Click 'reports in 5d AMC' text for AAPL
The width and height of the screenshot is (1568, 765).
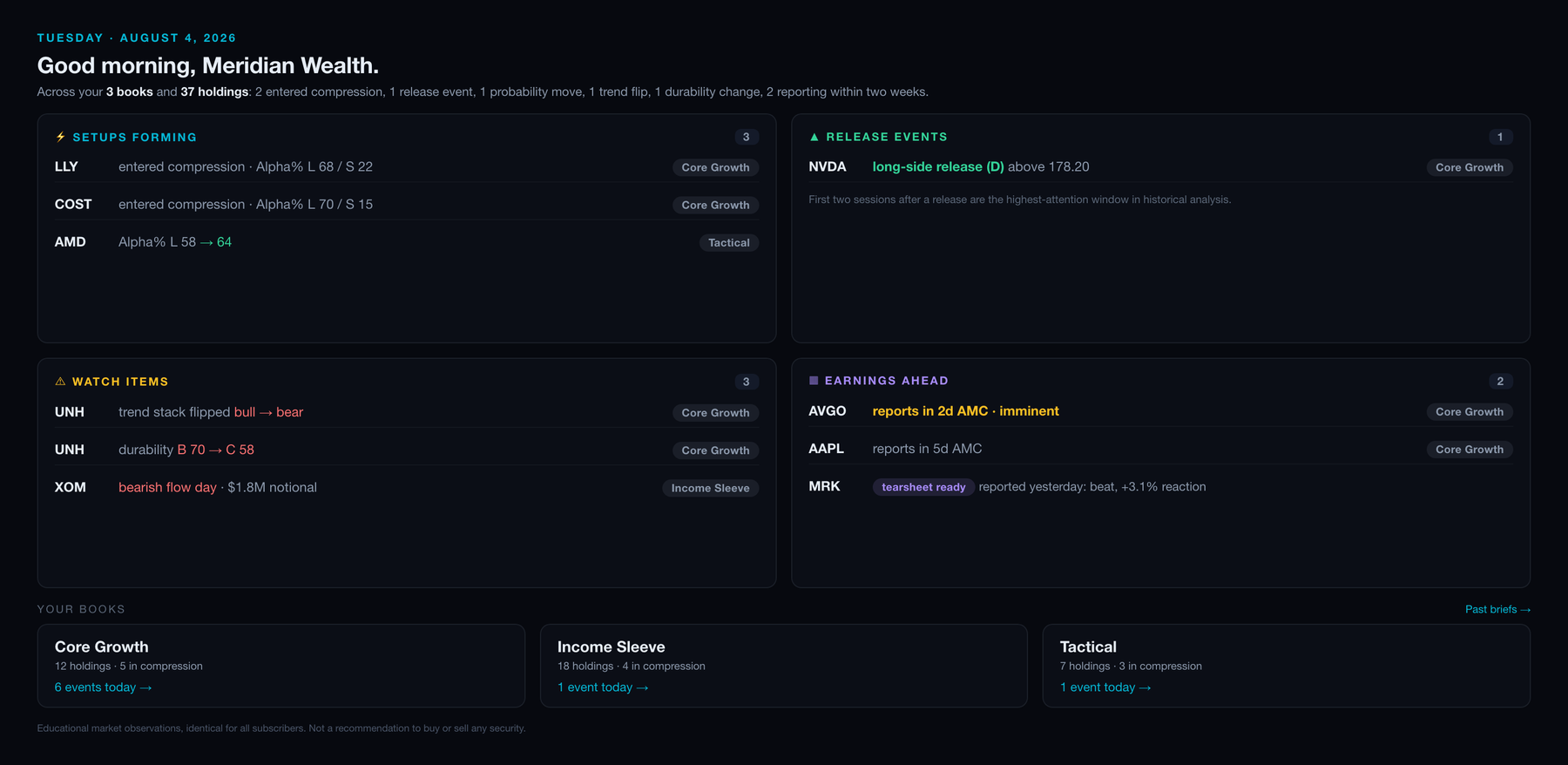click(x=927, y=448)
